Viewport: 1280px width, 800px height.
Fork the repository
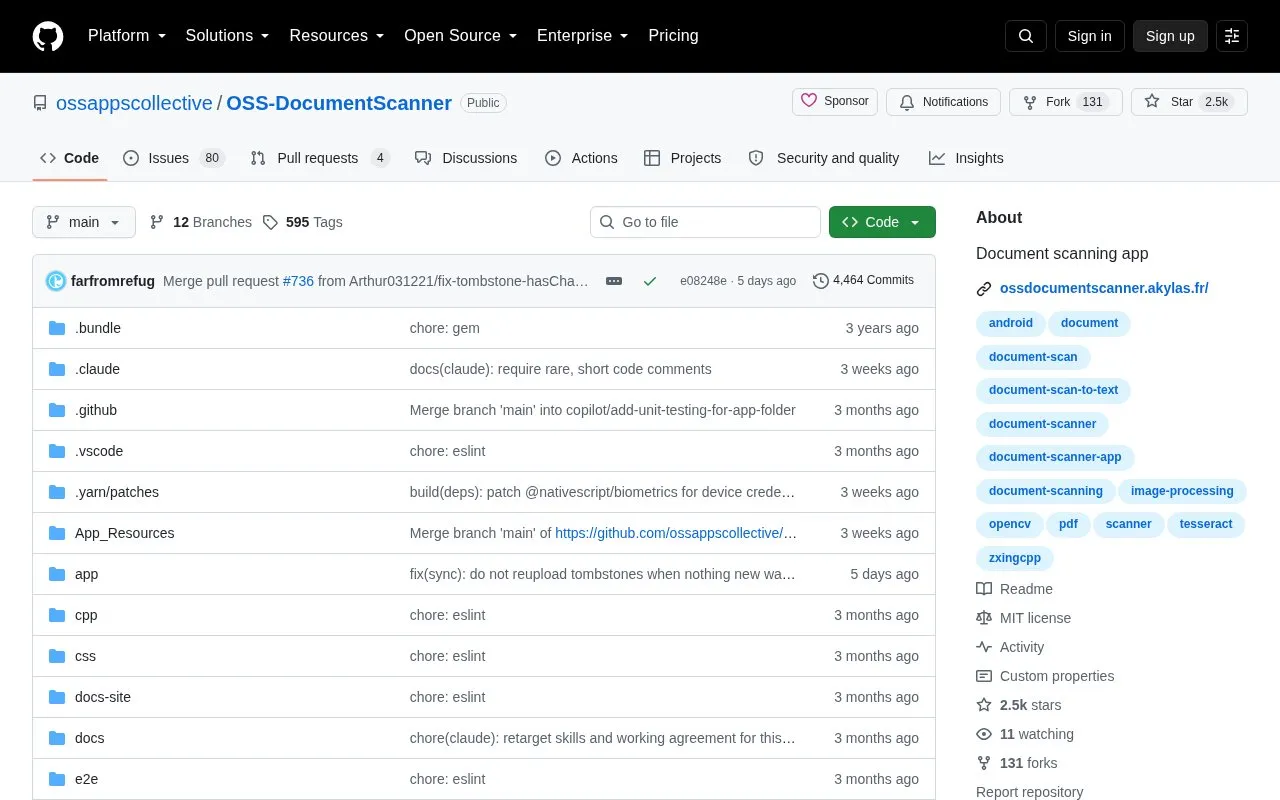pyautogui.click(x=1066, y=102)
